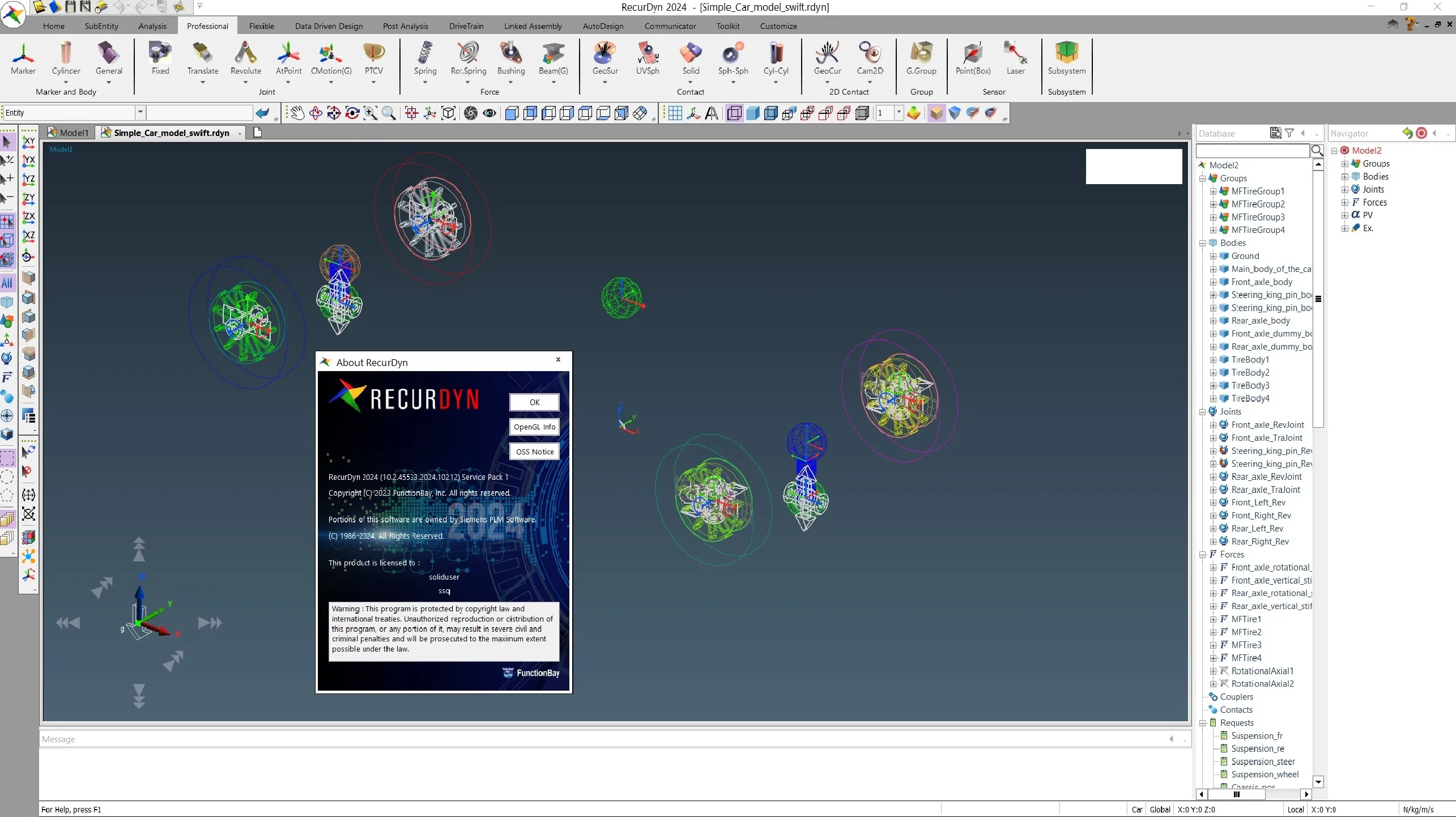Select the Translate joint tool

pyautogui.click(x=203, y=58)
